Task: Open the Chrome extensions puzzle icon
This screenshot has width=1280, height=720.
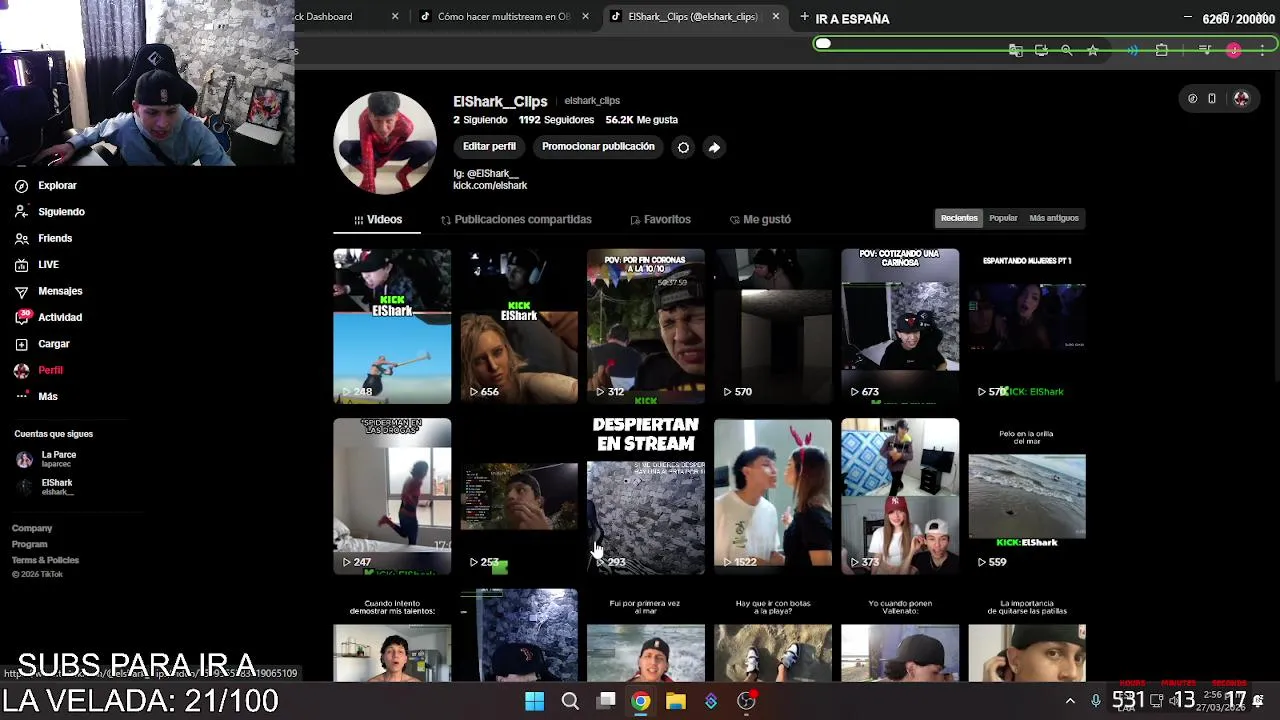Action: [x=1161, y=50]
